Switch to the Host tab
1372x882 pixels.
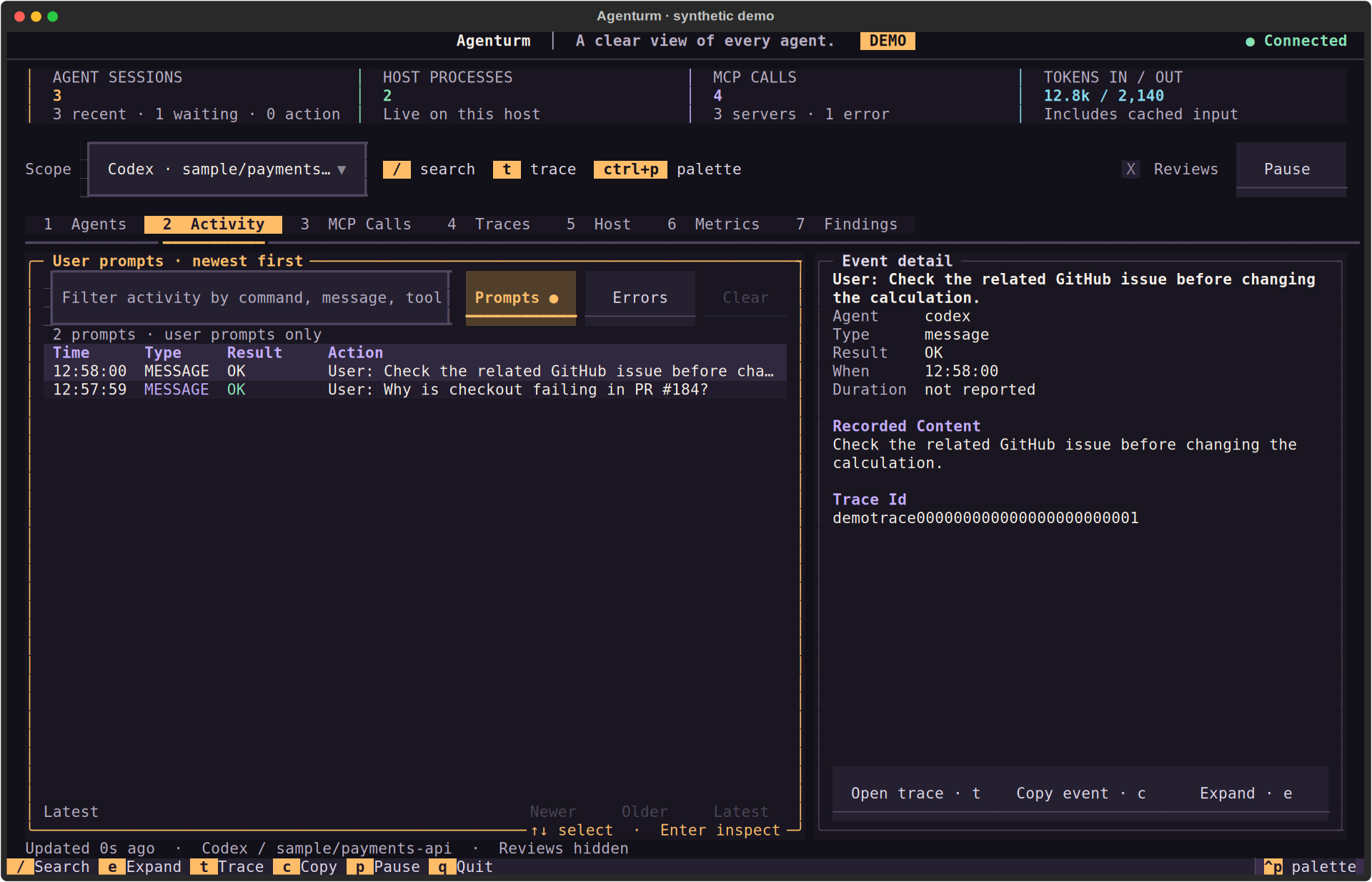(599, 224)
